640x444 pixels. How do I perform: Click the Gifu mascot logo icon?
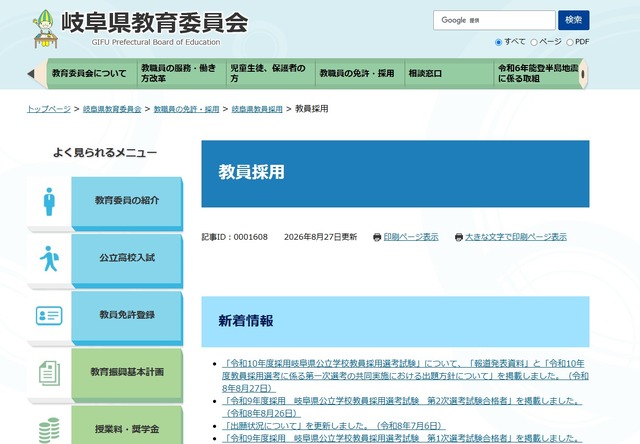[45, 29]
